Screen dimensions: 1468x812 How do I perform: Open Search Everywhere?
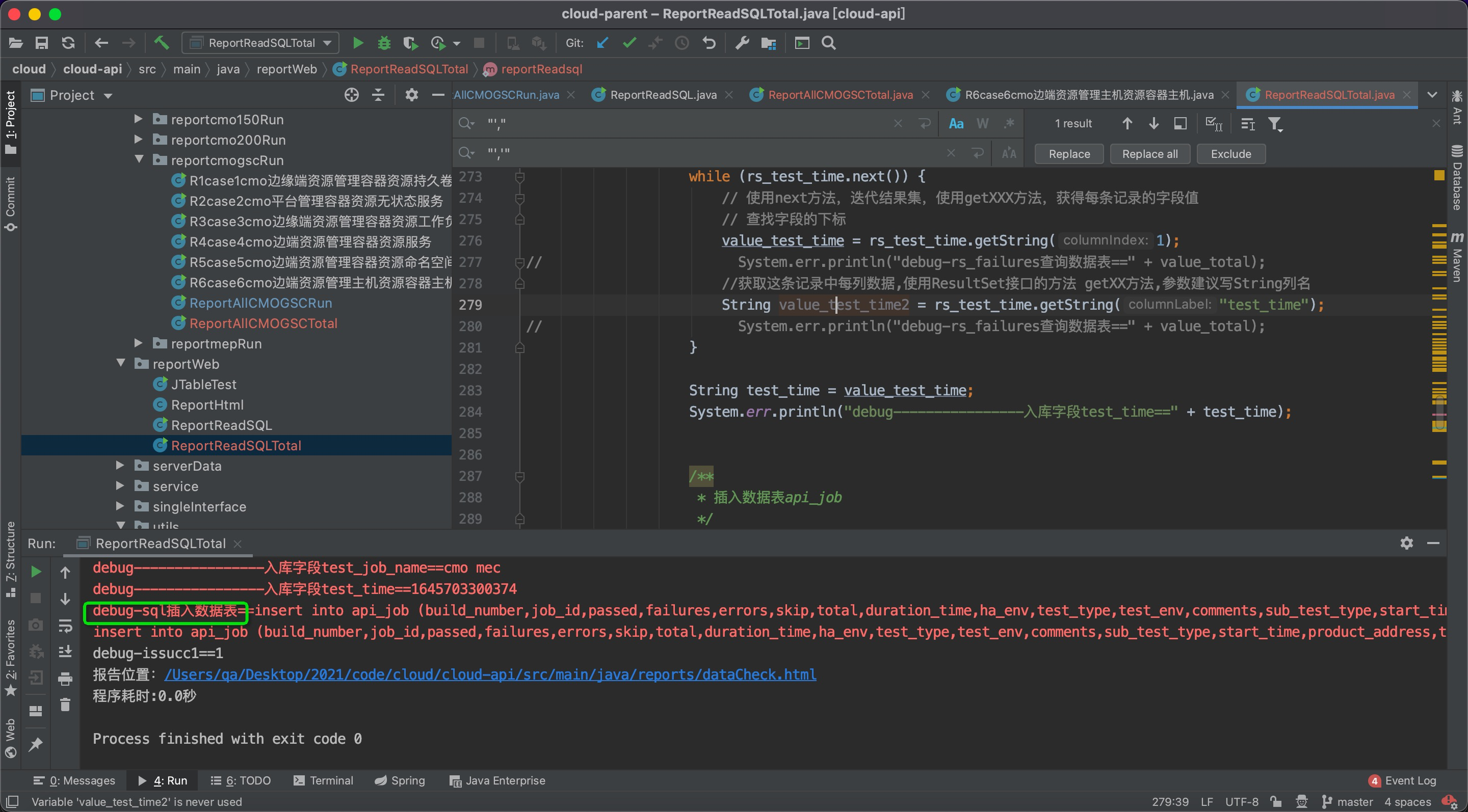click(828, 43)
